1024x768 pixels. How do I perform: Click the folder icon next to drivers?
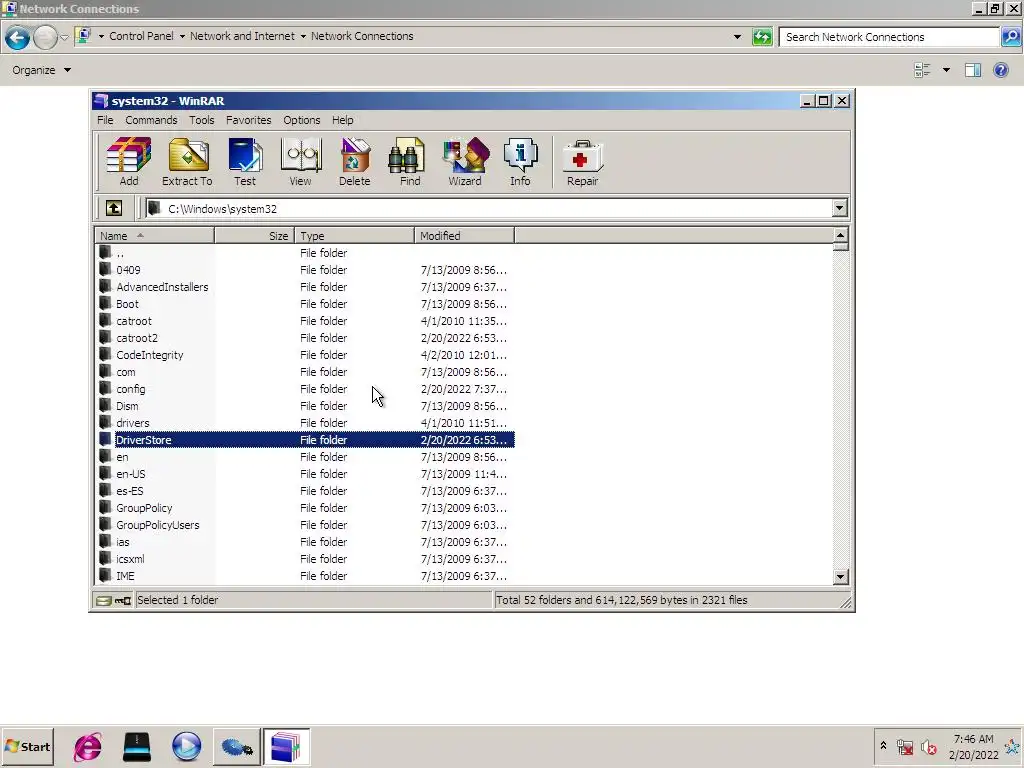[x=105, y=423]
